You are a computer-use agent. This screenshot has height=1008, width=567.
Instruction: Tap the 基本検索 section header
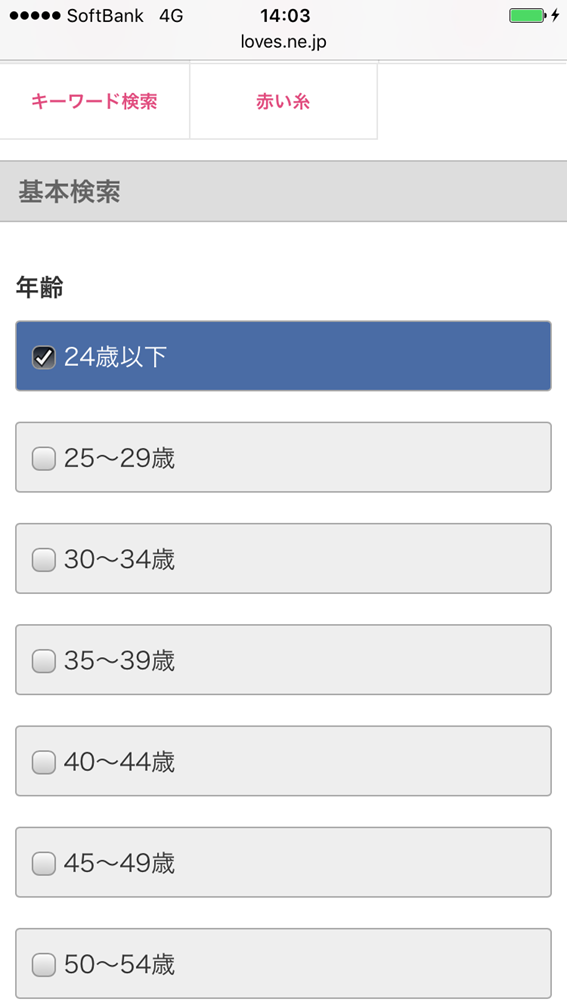click(x=284, y=192)
